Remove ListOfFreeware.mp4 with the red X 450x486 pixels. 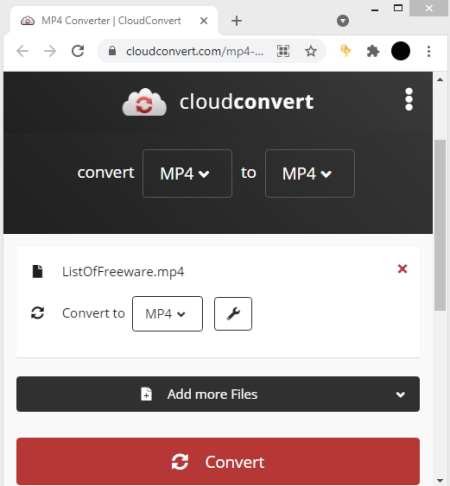[402, 269]
